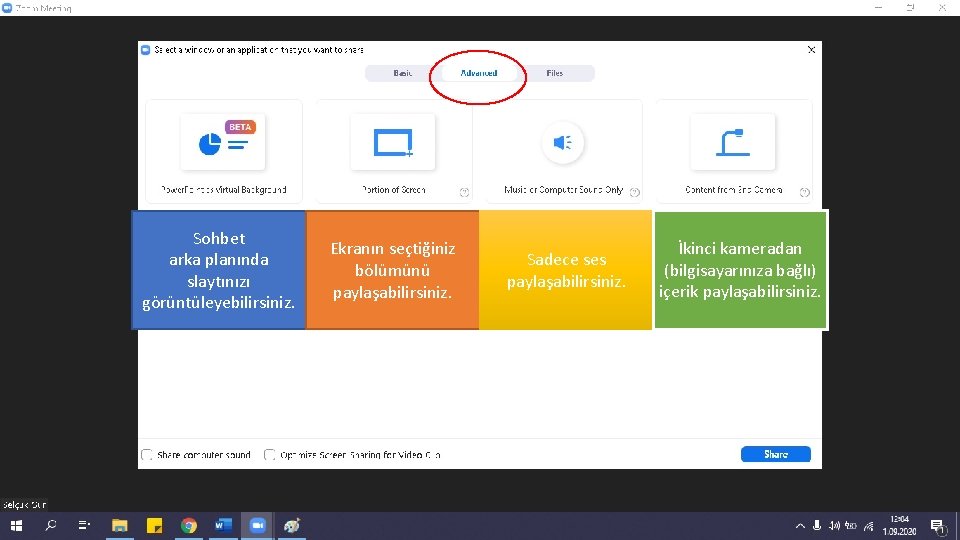Click the yellow text box "Sadece ses paylaşabilirsiniz."

tap(566, 270)
